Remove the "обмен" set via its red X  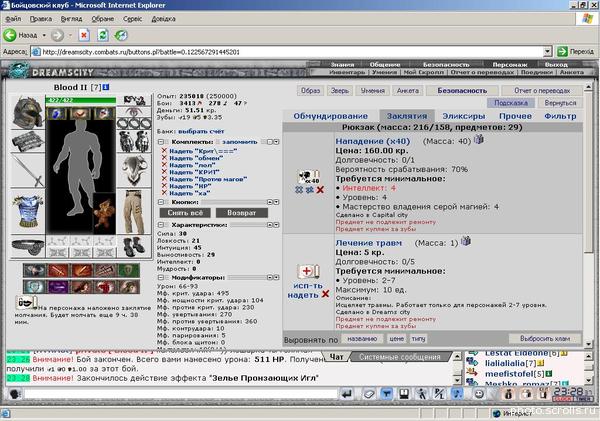(164, 158)
